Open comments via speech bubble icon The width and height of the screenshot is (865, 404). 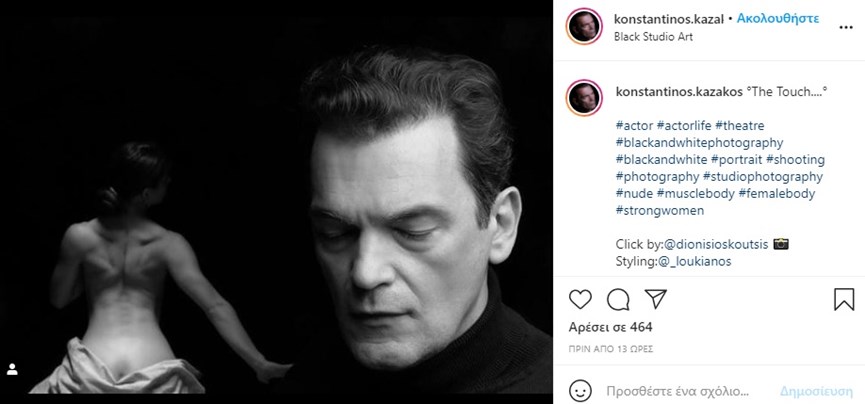tap(618, 298)
